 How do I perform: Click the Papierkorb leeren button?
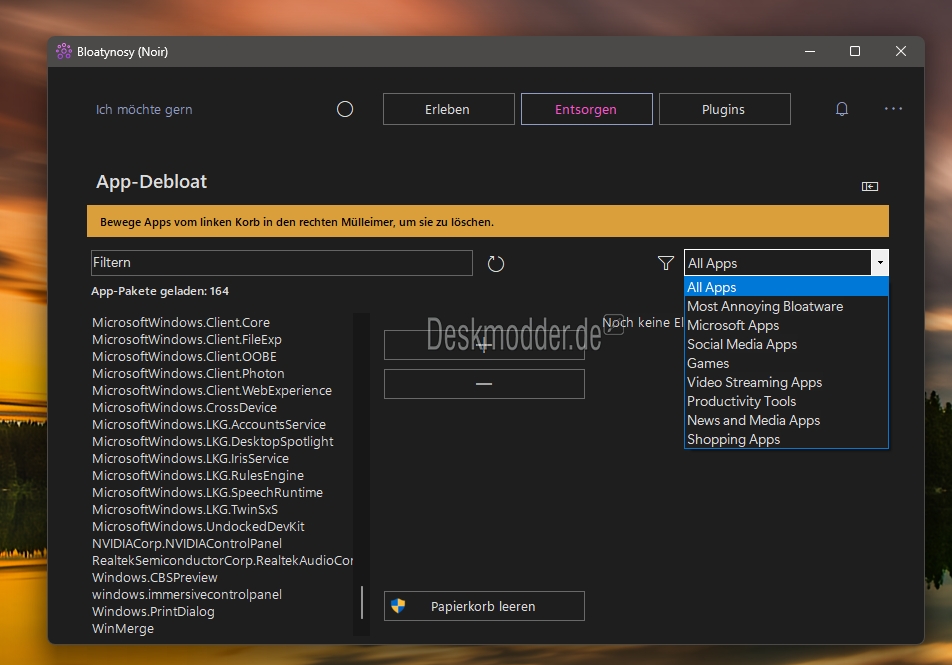tap(484, 606)
